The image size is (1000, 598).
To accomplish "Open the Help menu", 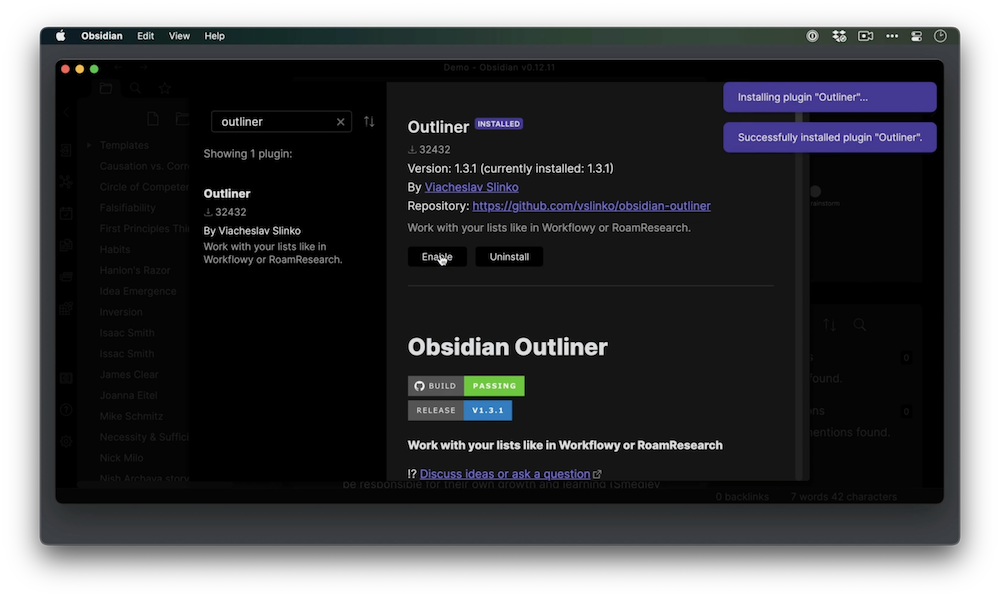I will (x=214, y=36).
